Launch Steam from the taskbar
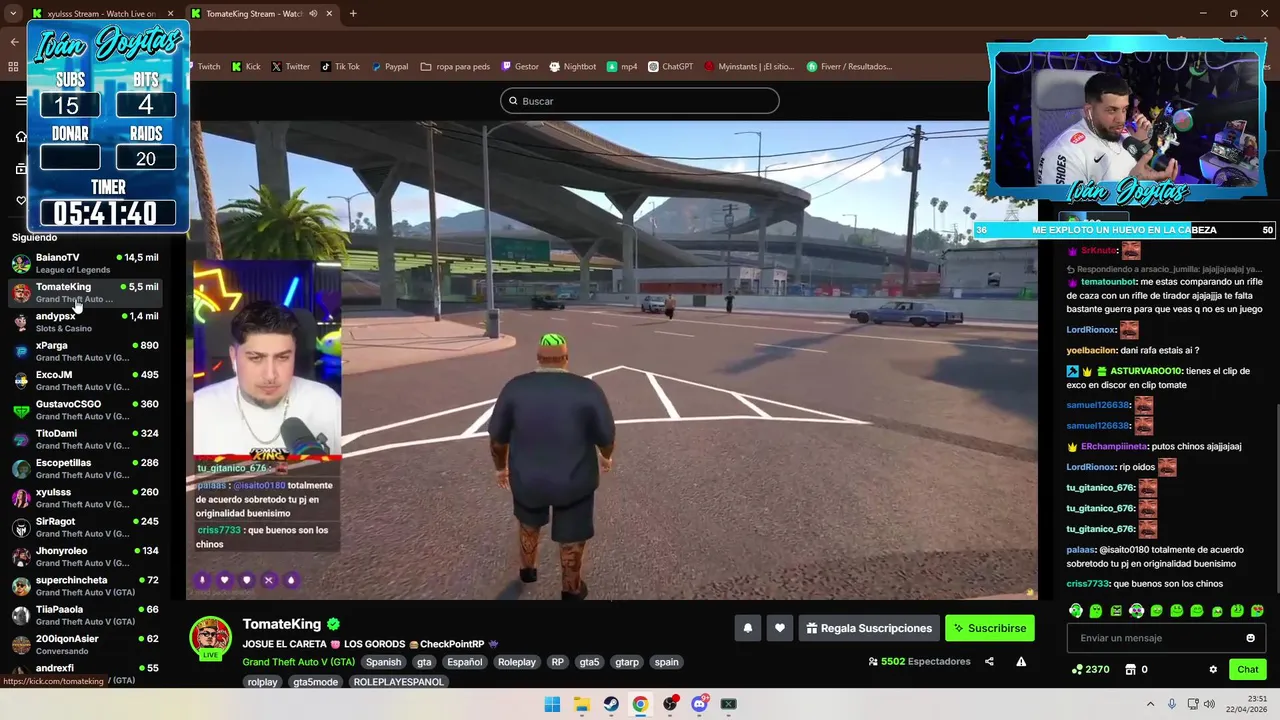The height and width of the screenshot is (720, 1280). click(611, 704)
